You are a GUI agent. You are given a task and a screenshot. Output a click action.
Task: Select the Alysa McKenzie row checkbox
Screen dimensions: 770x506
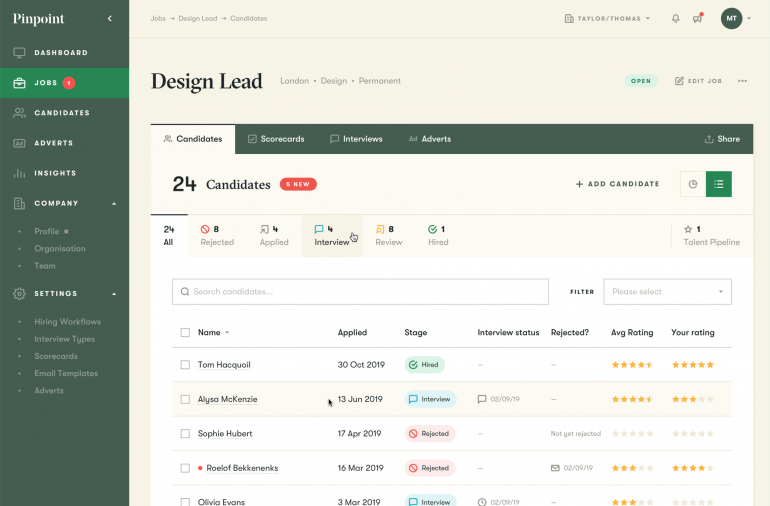(x=185, y=399)
